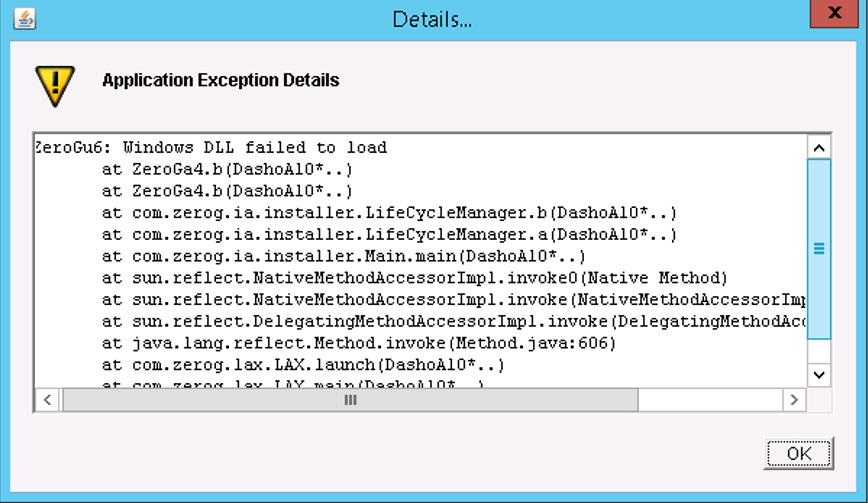
Task: Click the vertical scrollbar up arrow
Action: (x=818, y=148)
